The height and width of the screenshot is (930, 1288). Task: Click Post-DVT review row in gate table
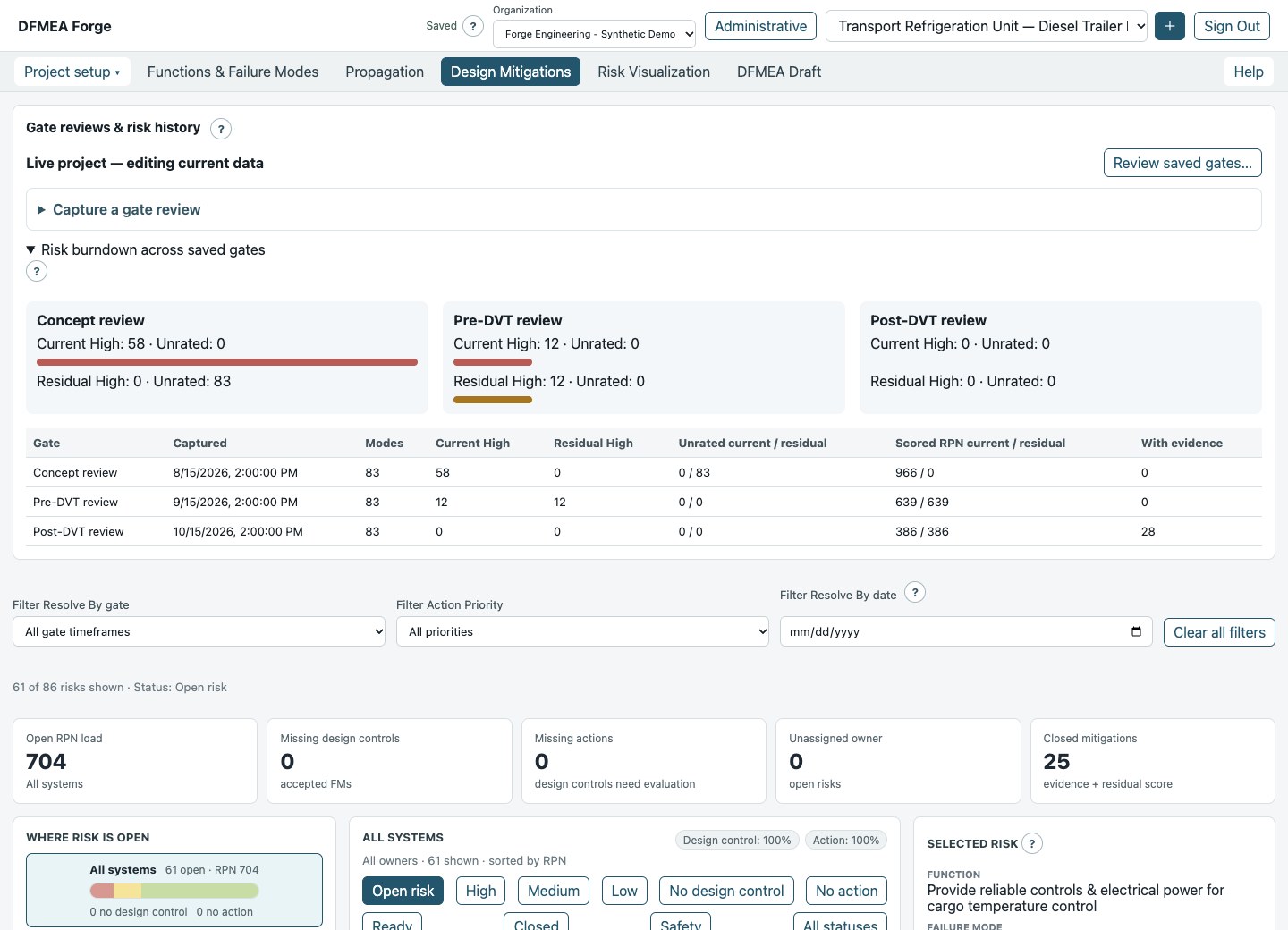pos(644,531)
